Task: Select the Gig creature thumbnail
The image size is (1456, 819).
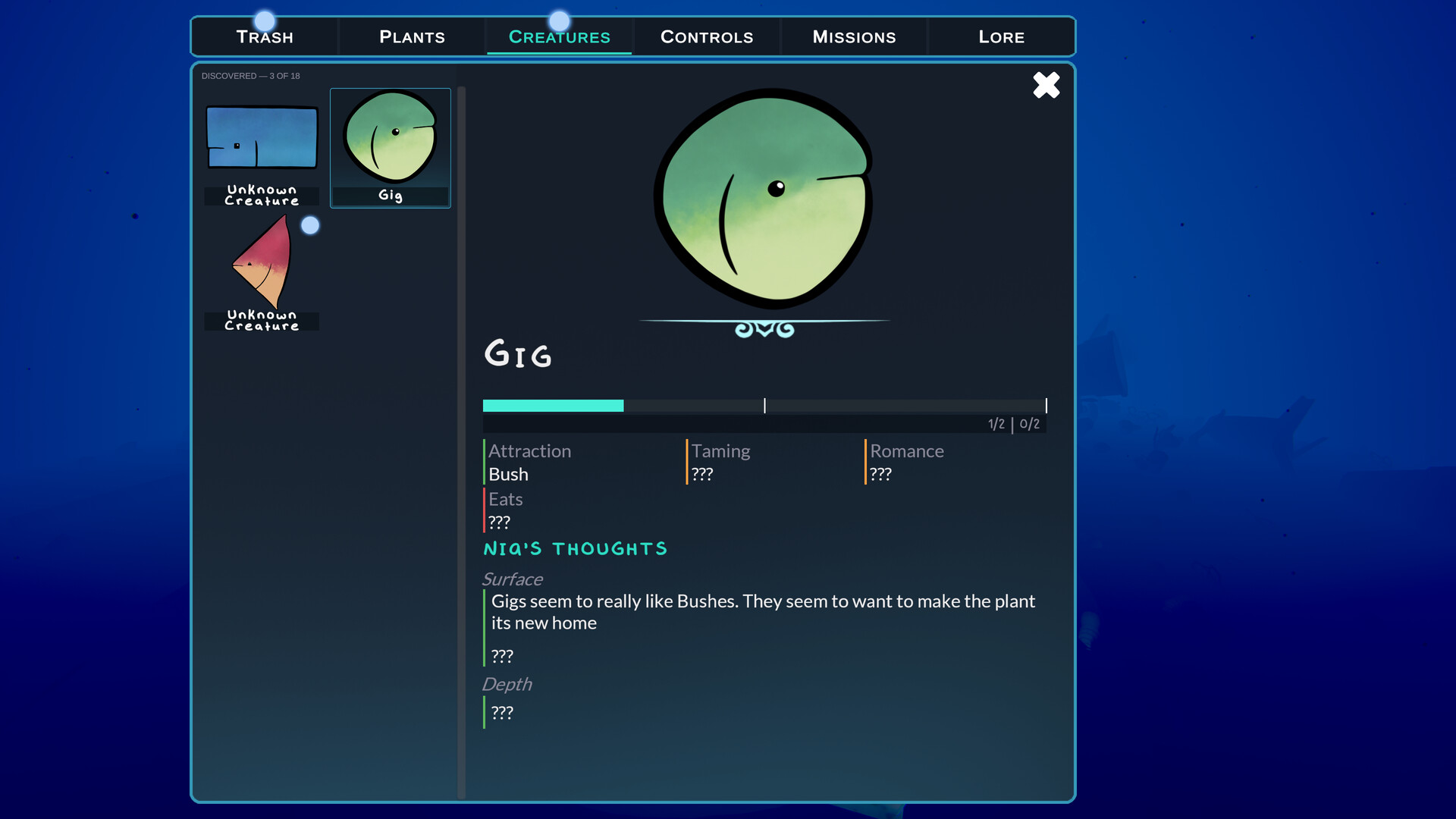Action: pyautogui.click(x=391, y=148)
